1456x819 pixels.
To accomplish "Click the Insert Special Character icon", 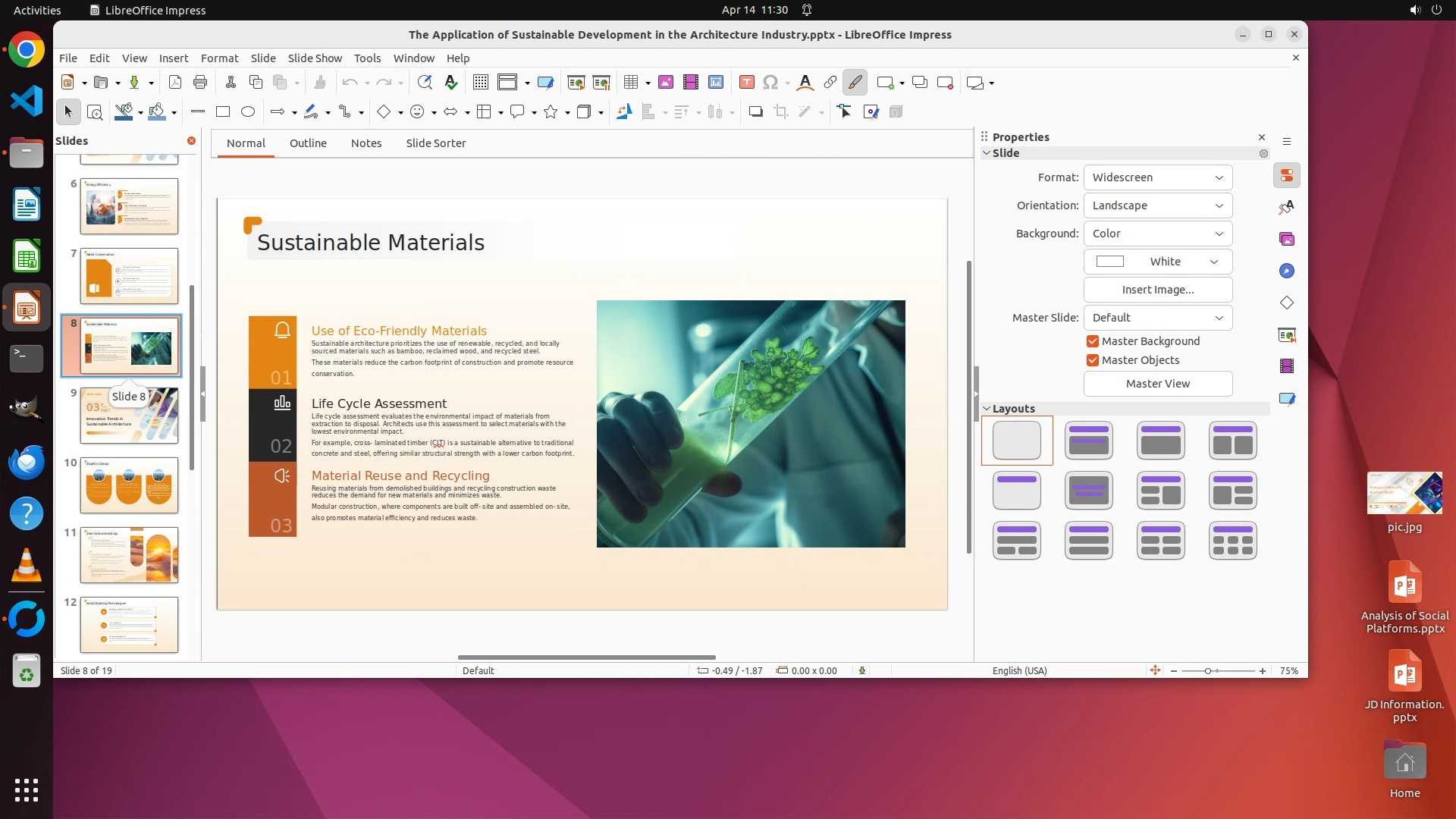I will (x=770, y=83).
